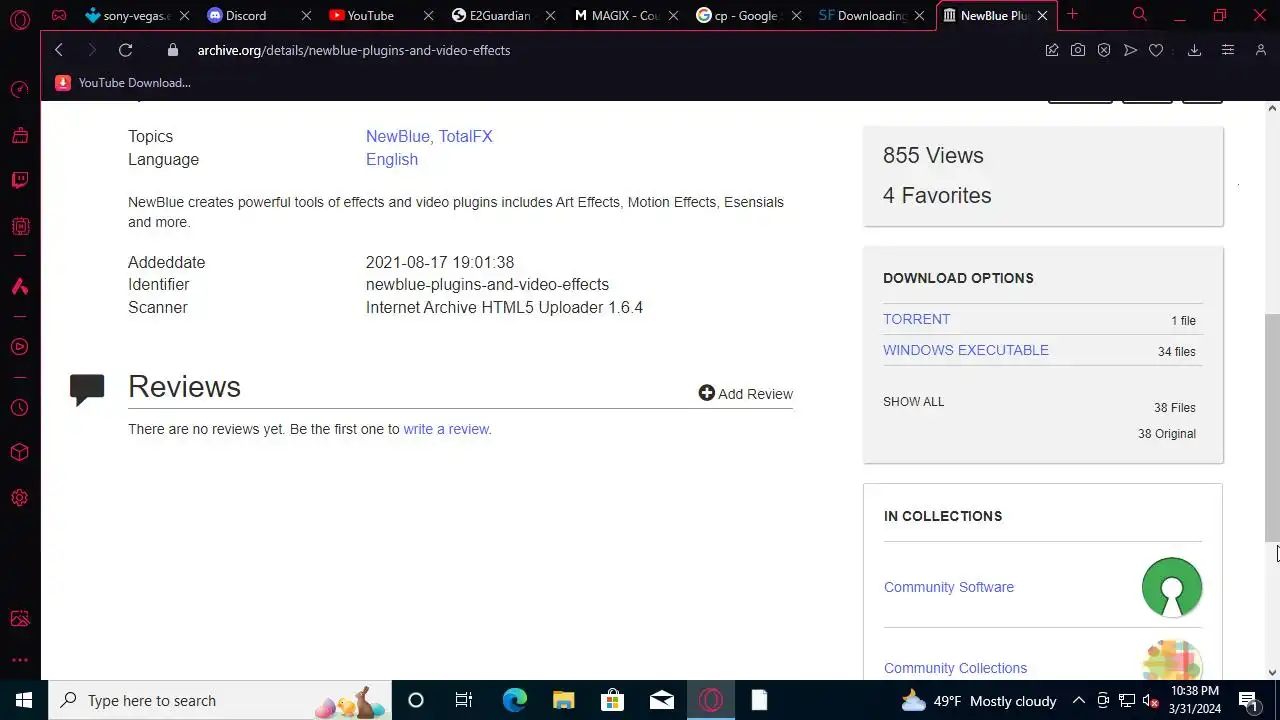This screenshot has height=720, width=1280.
Task: Open Twitch panel in the sidebar
Action: [x=19, y=180]
